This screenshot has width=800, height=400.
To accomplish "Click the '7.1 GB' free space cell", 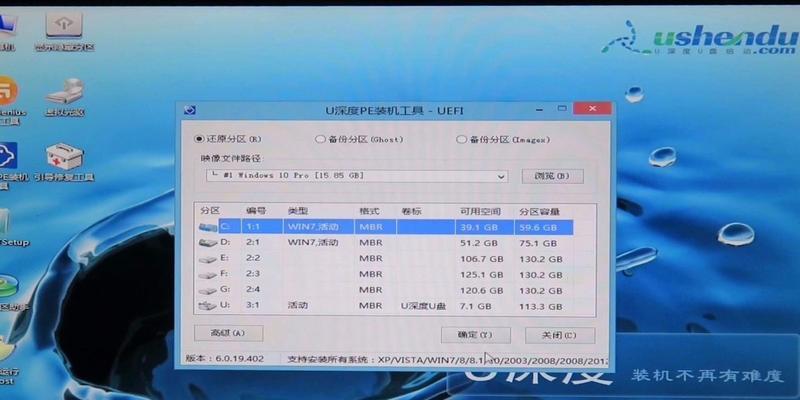I will tap(476, 306).
